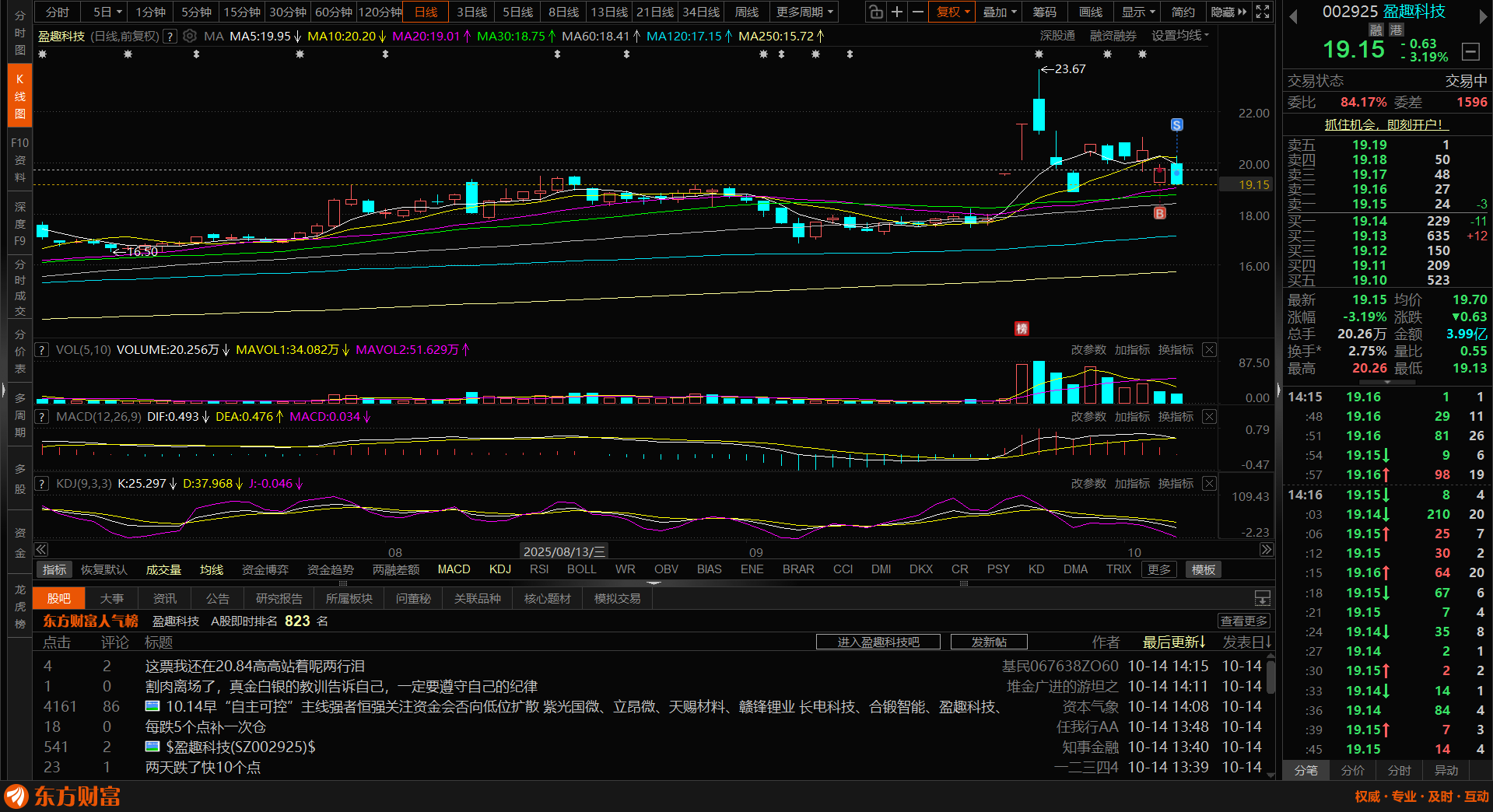Expand the 更多周期 period dropdown
1493x812 pixels.
pos(804,12)
